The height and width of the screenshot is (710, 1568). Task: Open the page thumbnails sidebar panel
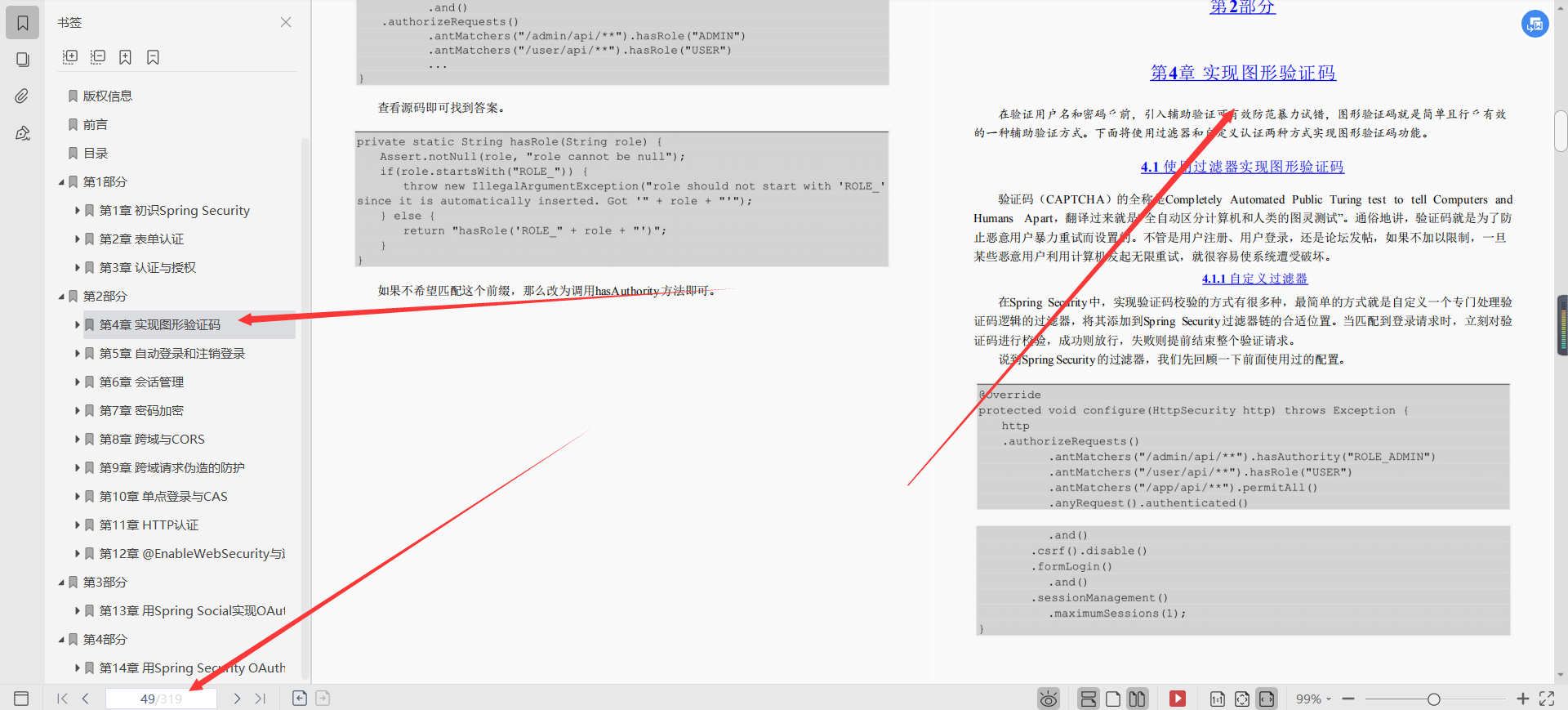[x=23, y=60]
